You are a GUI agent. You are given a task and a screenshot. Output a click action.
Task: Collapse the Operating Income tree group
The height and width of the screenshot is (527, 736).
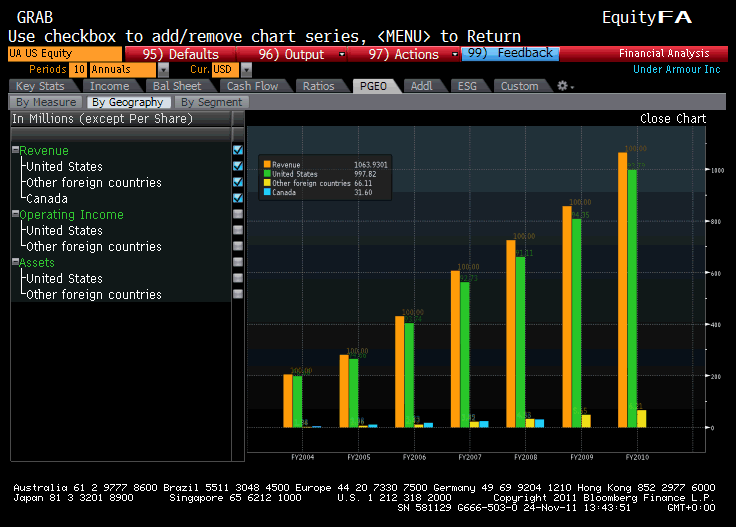coord(16,215)
